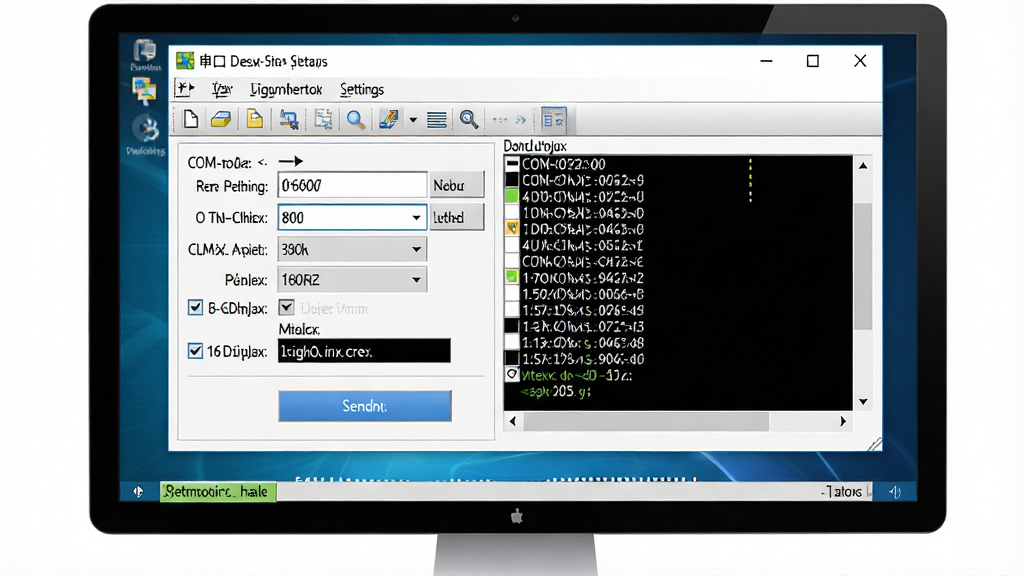
Task: Click the yellow eraser-shaped toolbar icon
Action: (x=221, y=120)
